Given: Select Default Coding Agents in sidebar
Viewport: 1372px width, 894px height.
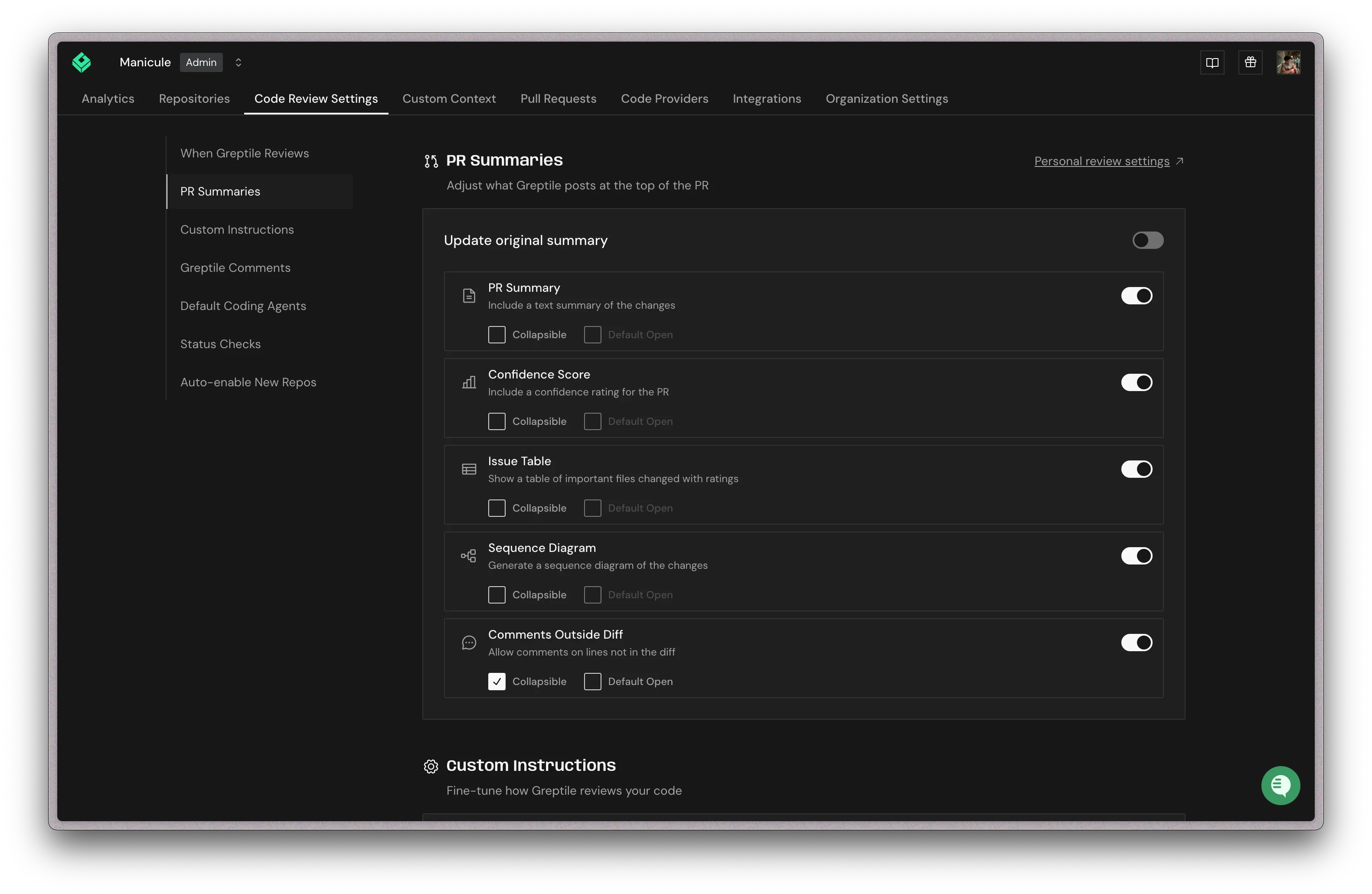Looking at the screenshot, I should (243, 306).
